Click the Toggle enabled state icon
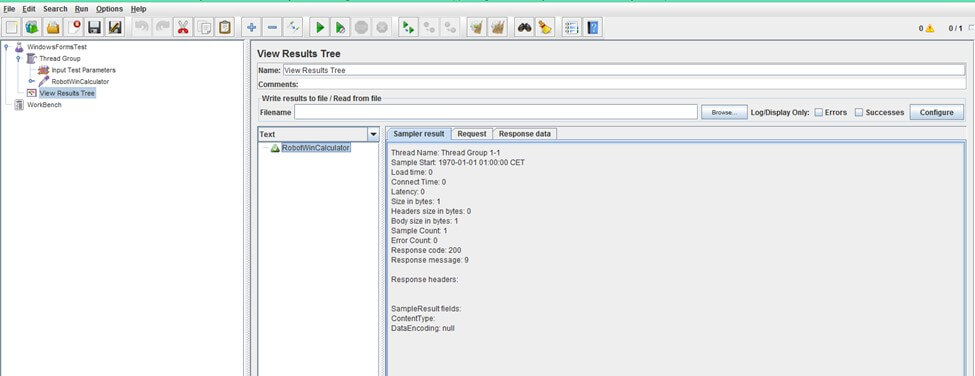975x376 pixels. click(293, 27)
